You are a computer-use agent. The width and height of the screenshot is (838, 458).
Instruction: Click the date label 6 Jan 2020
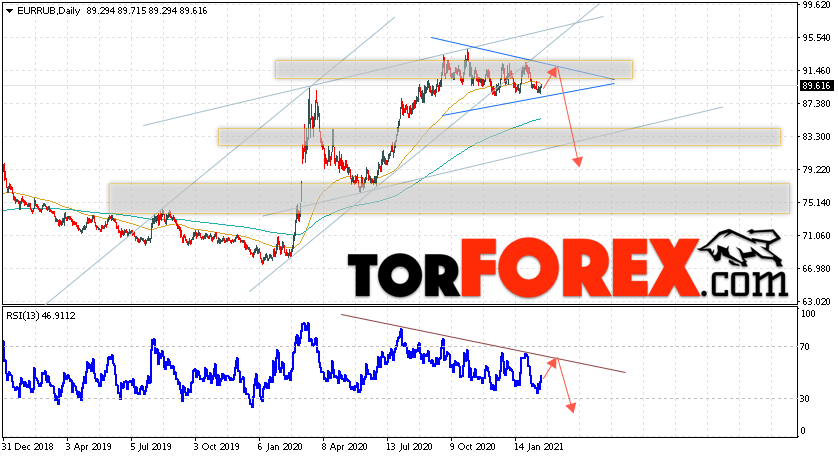pos(281,447)
